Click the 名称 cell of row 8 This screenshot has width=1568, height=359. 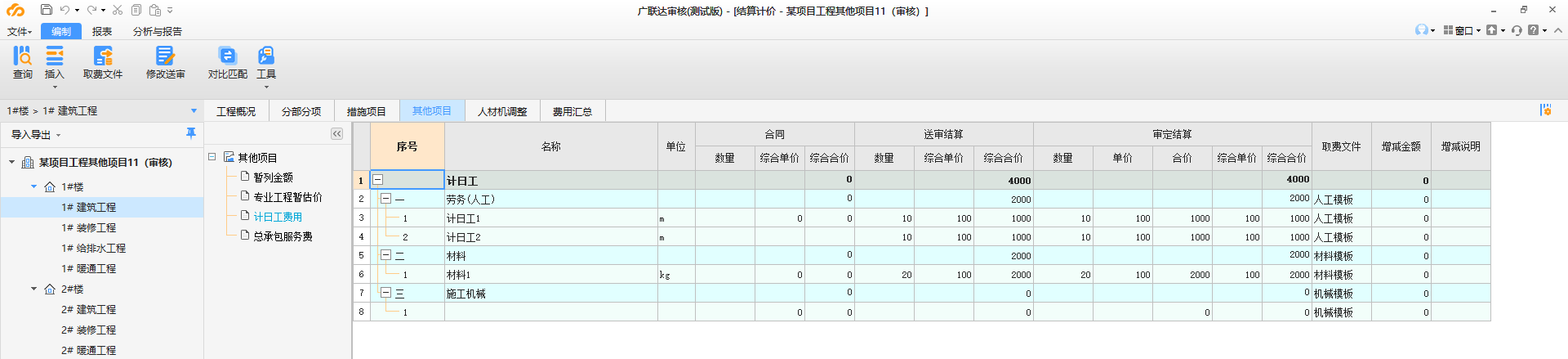[x=550, y=312]
